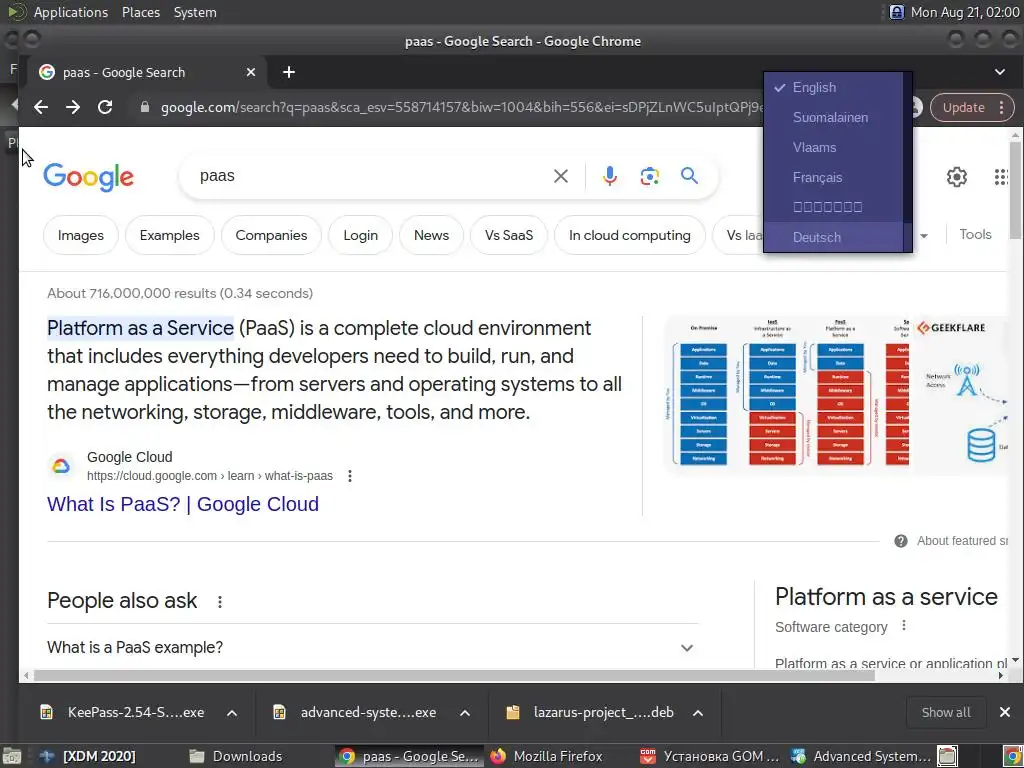1024x768 pixels.
Task: Click the About featured snippets help icon
Action: [901, 541]
